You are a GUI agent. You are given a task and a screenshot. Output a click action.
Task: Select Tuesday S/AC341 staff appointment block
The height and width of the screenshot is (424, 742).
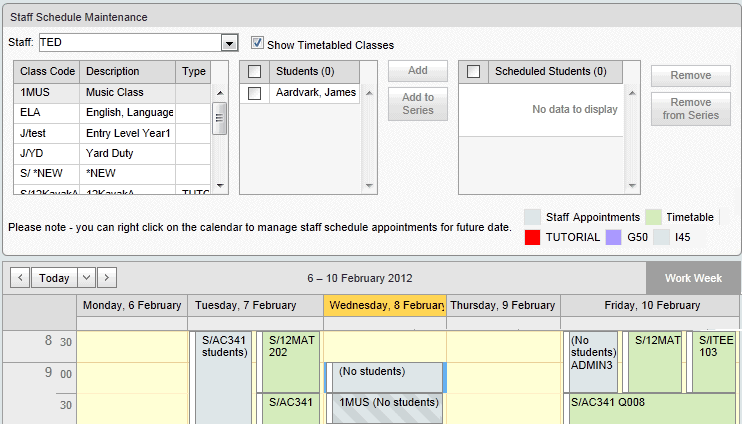[x=223, y=377]
